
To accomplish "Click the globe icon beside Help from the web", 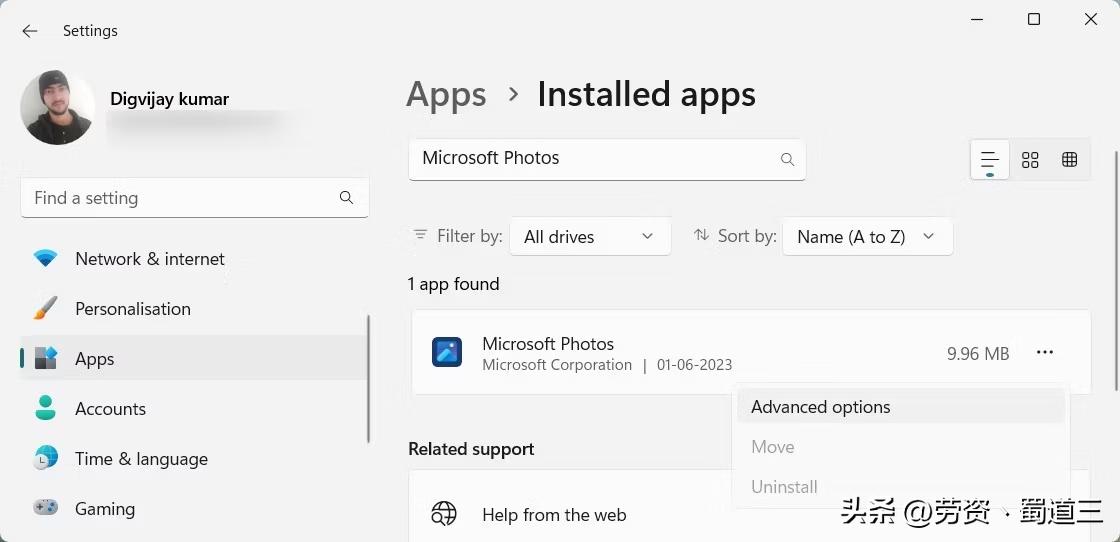I will pyautogui.click(x=444, y=513).
